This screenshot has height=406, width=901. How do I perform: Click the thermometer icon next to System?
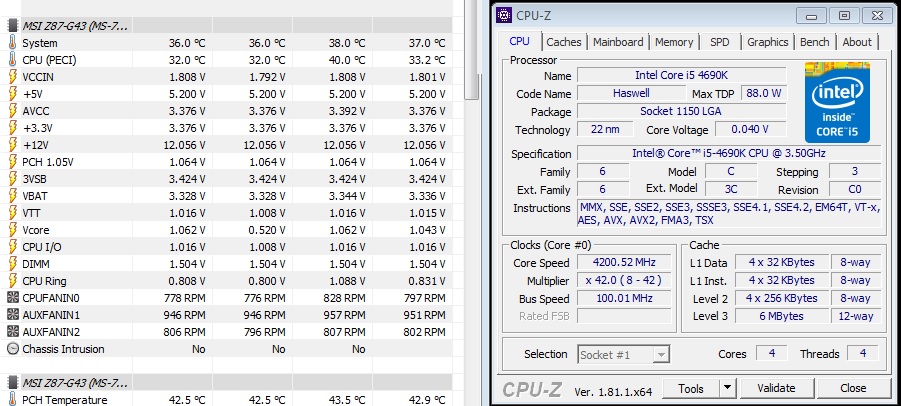click(x=13, y=42)
